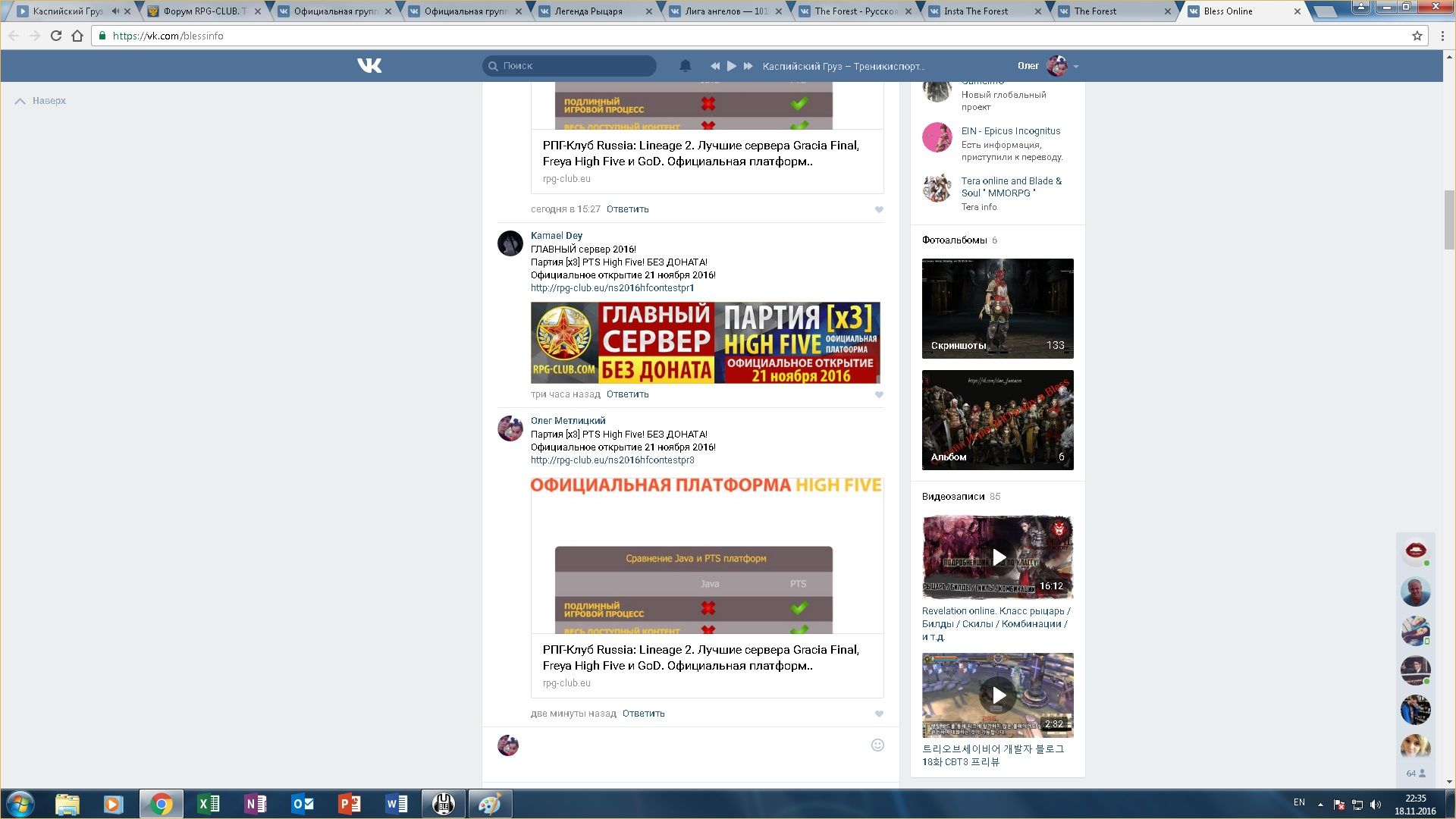Play the header audio track
The width and height of the screenshot is (1456, 819).
pyautogui.click(x=732, y=66)
